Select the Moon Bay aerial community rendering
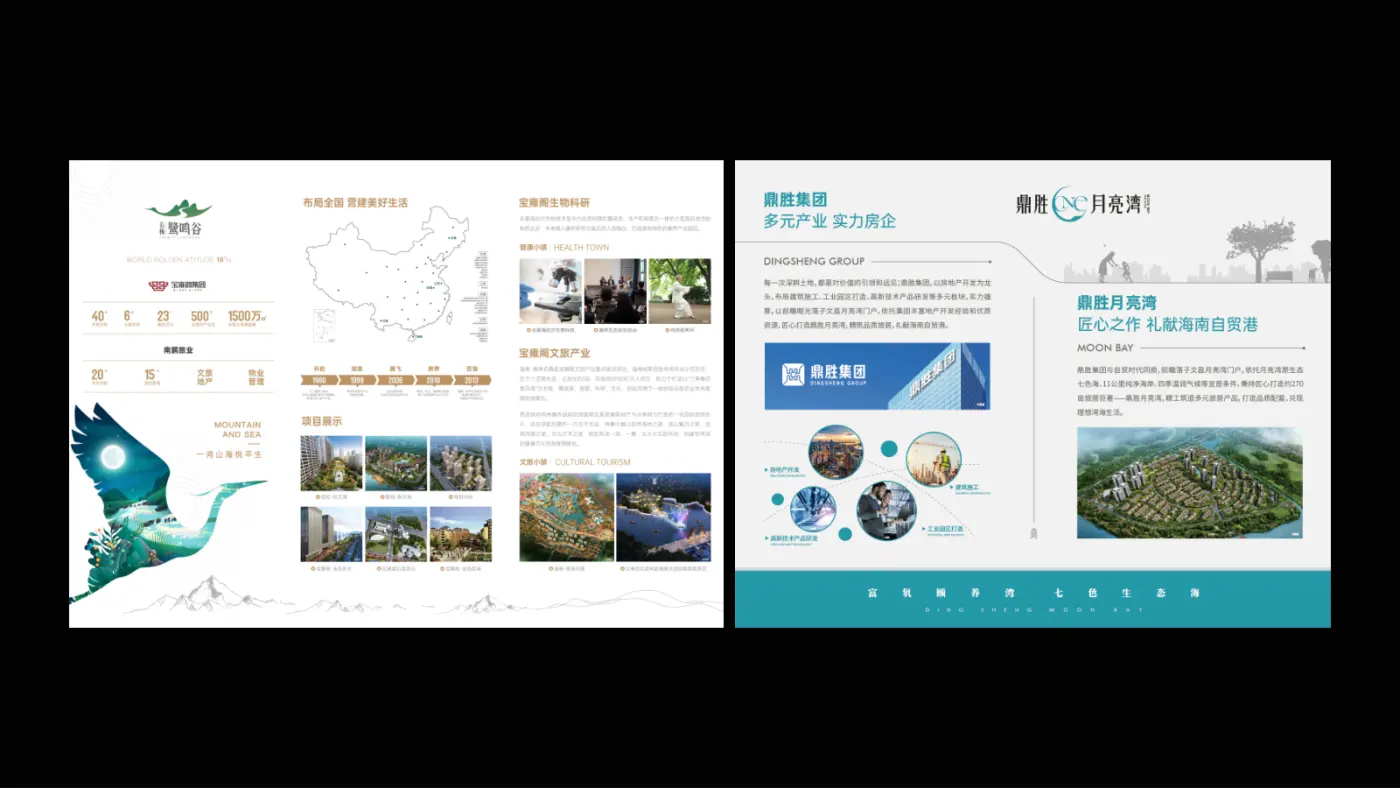Image resolution: width=1400 pixels, height=788 pixels. 1190,483
